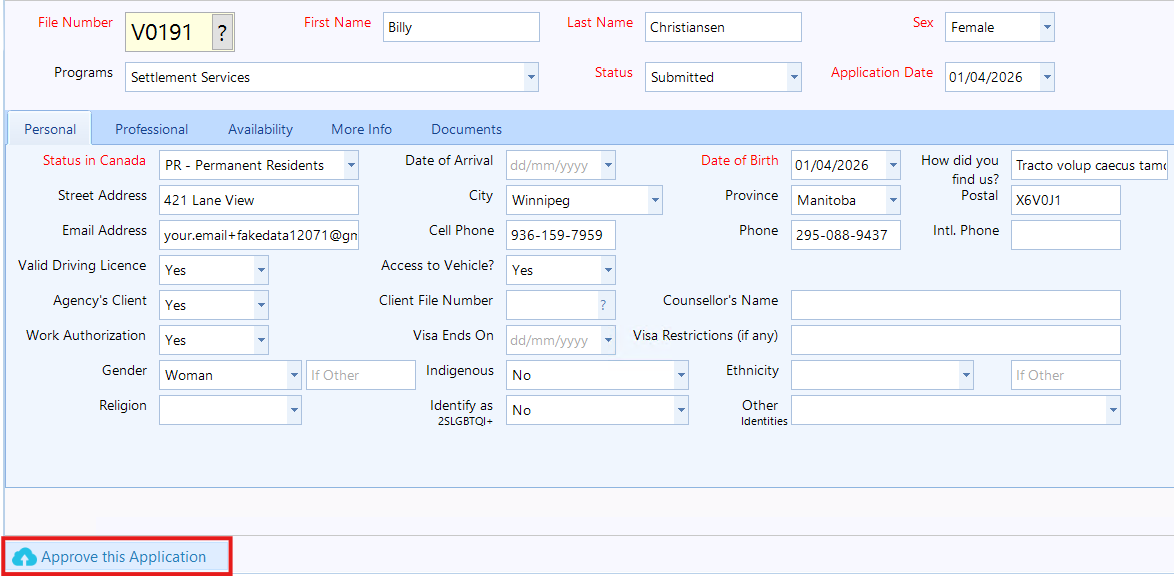This screenshot has height=576, width=1174.
Task: Open the Other Identities dropdown
Action: pyautogui.click(x=1113, y=410)
